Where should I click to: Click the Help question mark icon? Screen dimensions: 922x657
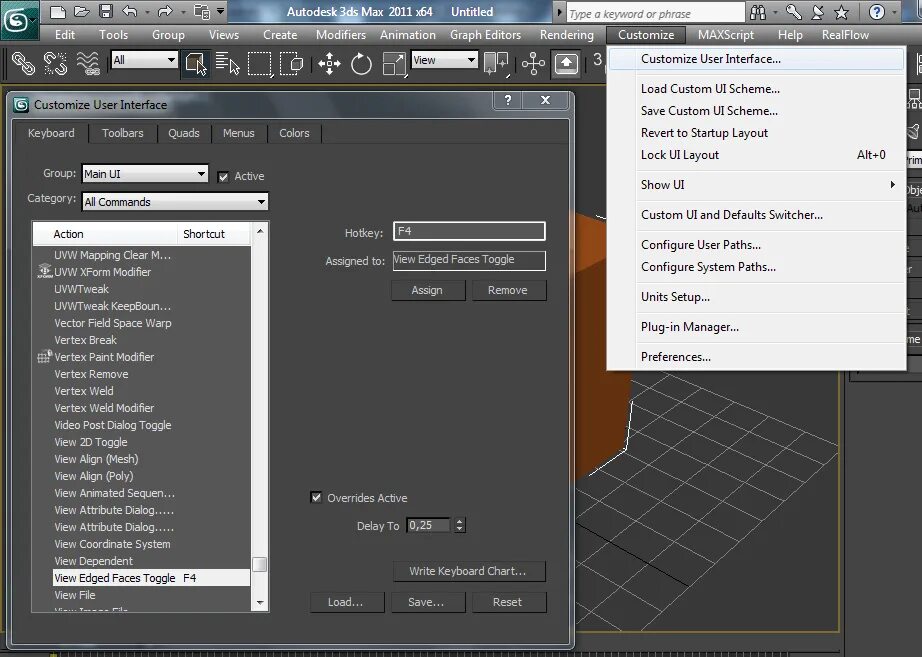click(x=877, y=12)
